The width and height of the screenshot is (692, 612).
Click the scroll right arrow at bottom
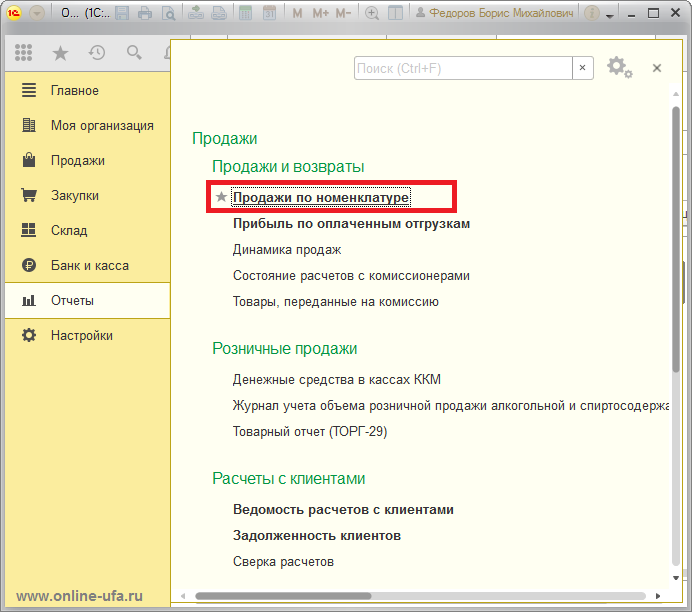[x=658, y=596]
